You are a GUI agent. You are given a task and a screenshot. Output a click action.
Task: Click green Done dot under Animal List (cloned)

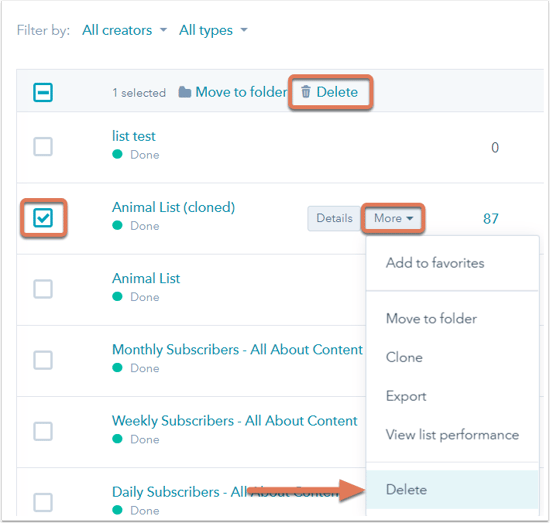117,226
